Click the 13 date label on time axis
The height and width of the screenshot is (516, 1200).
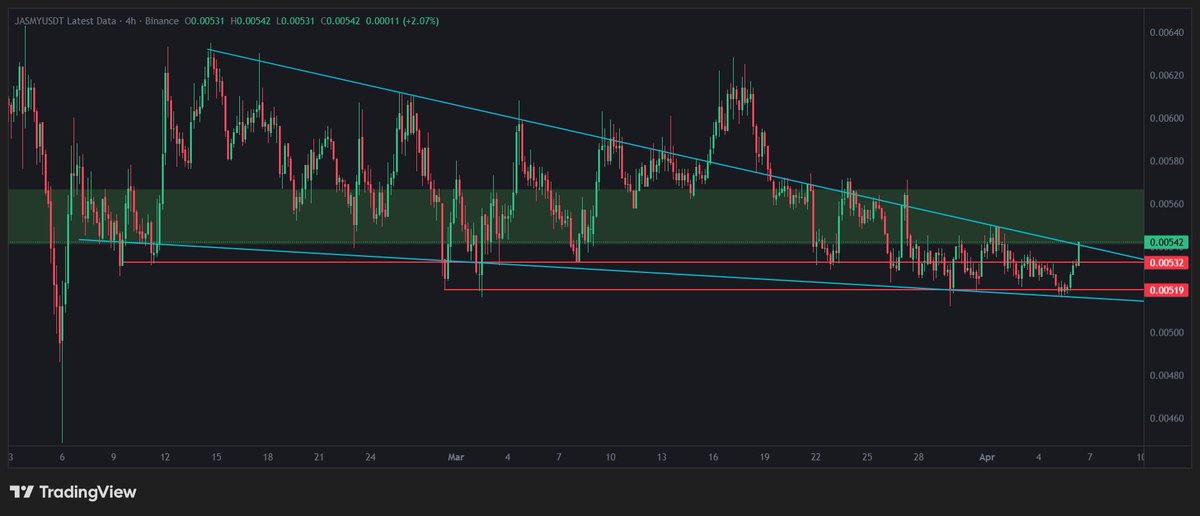point(662,457)
